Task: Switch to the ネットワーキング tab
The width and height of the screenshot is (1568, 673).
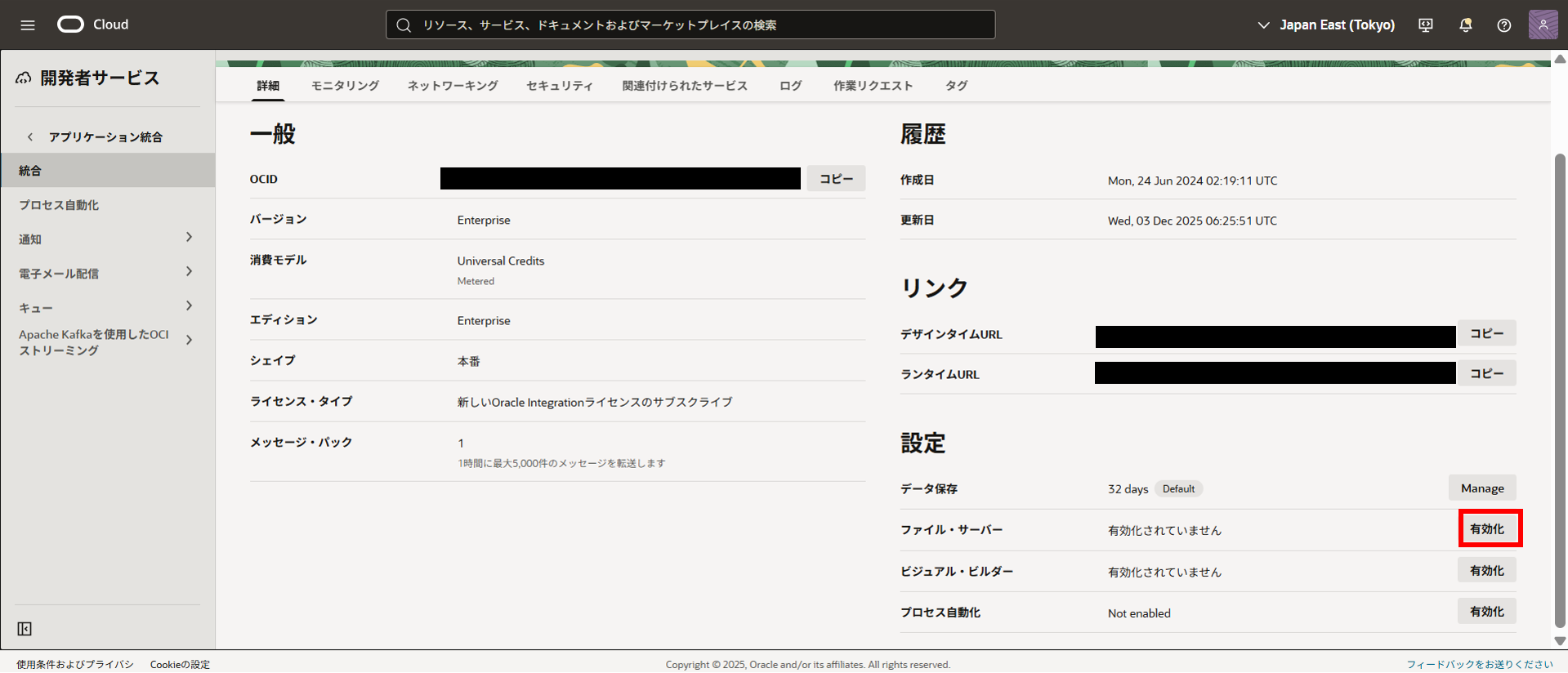Action: coord(453,86)
